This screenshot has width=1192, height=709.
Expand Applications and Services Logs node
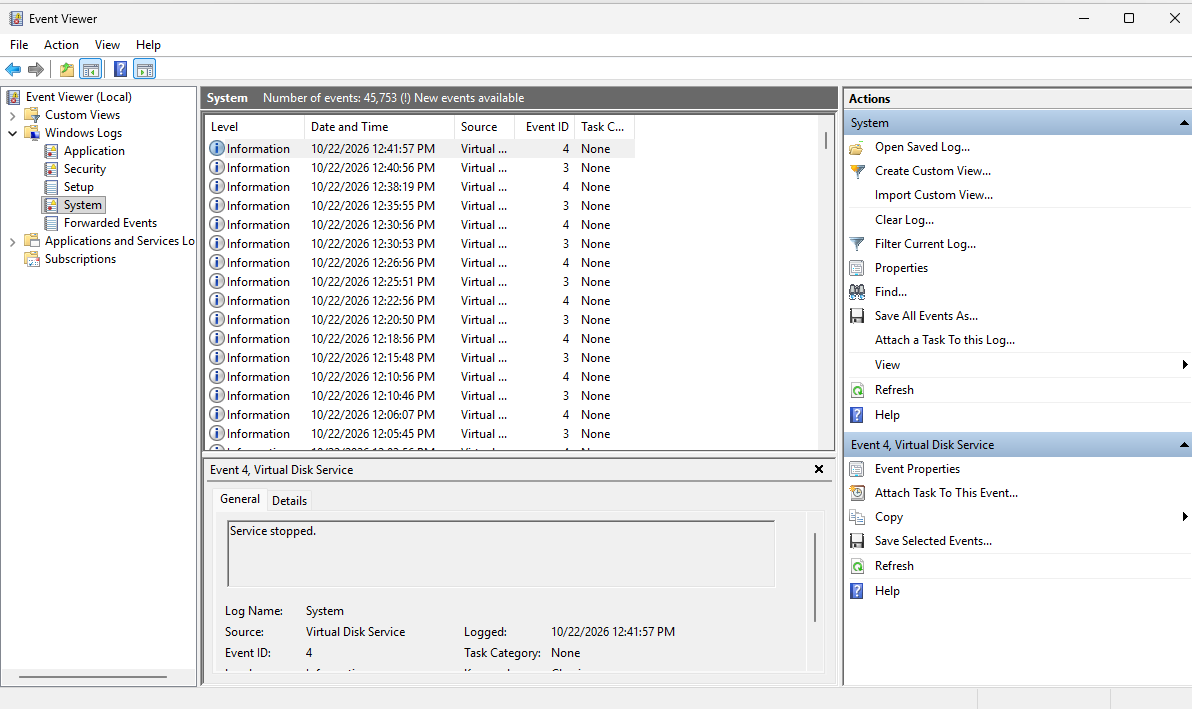12,242
